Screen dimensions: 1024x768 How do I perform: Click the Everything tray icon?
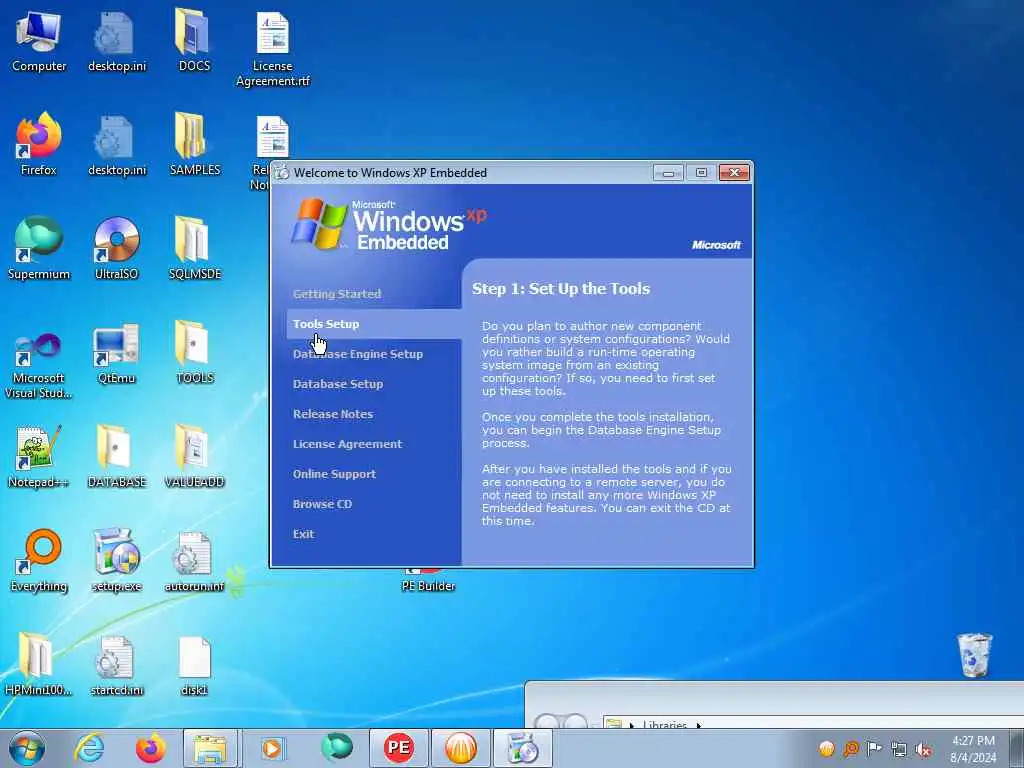coord(850,749)
